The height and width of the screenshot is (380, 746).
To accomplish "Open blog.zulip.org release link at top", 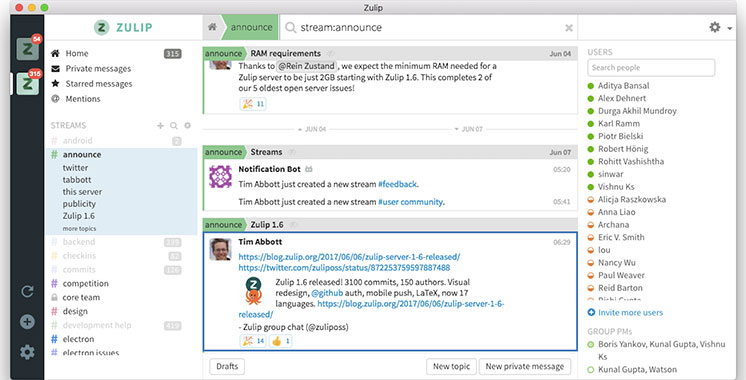I will click(x=349, y=257).
